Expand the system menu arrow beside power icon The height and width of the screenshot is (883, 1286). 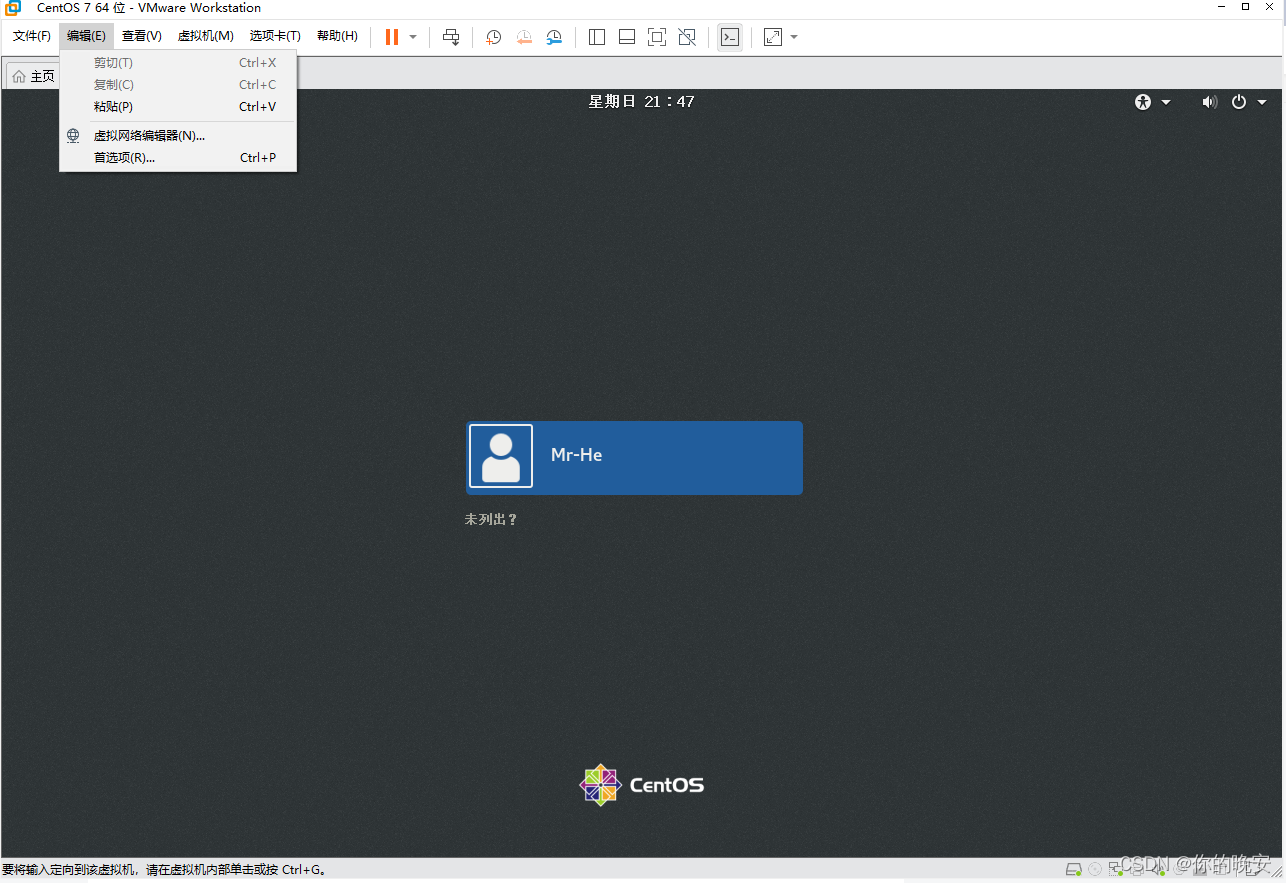(1262, 102)
